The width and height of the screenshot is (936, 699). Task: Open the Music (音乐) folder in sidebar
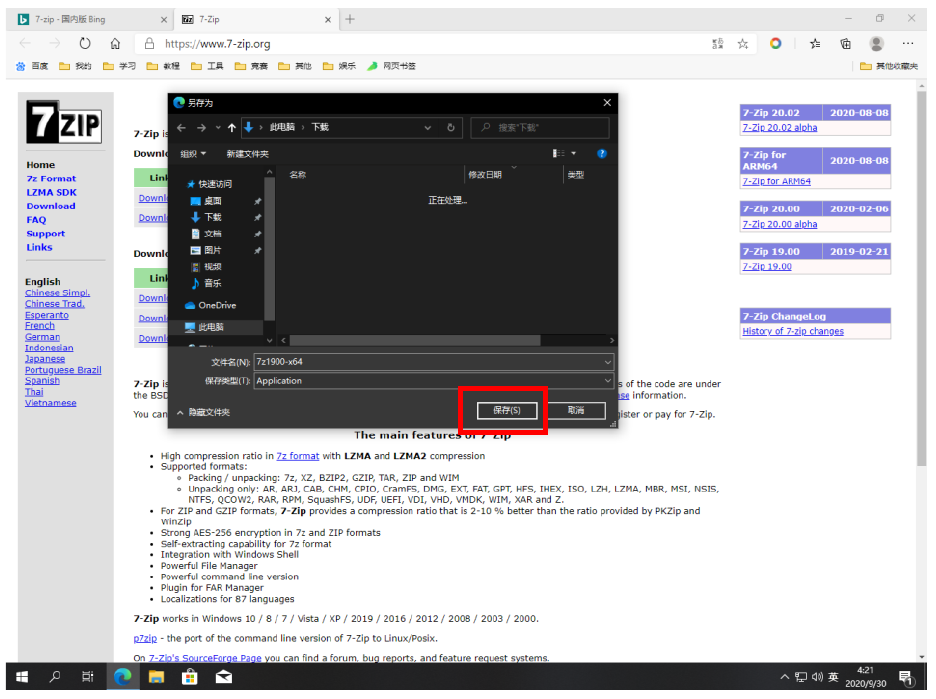pyautogui.click(x=212, y=283)
